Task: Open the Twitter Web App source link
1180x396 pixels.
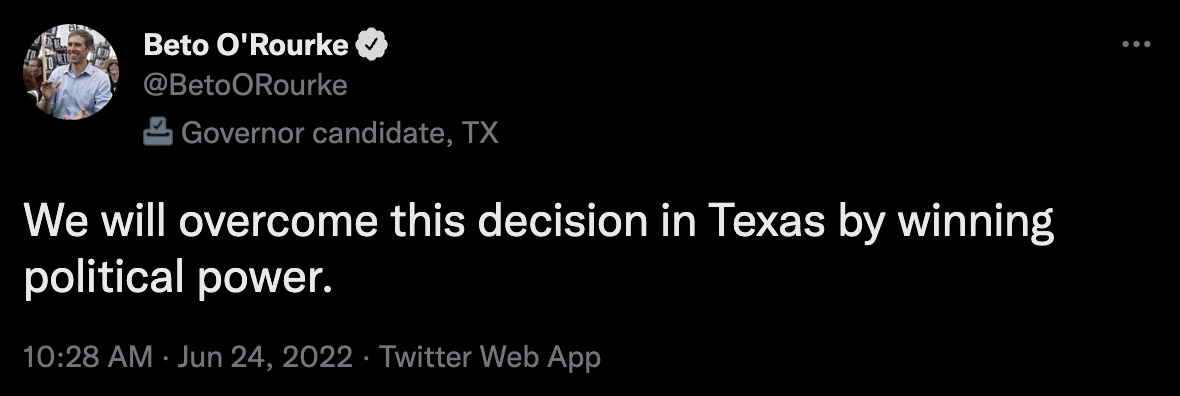Action: 489,356
